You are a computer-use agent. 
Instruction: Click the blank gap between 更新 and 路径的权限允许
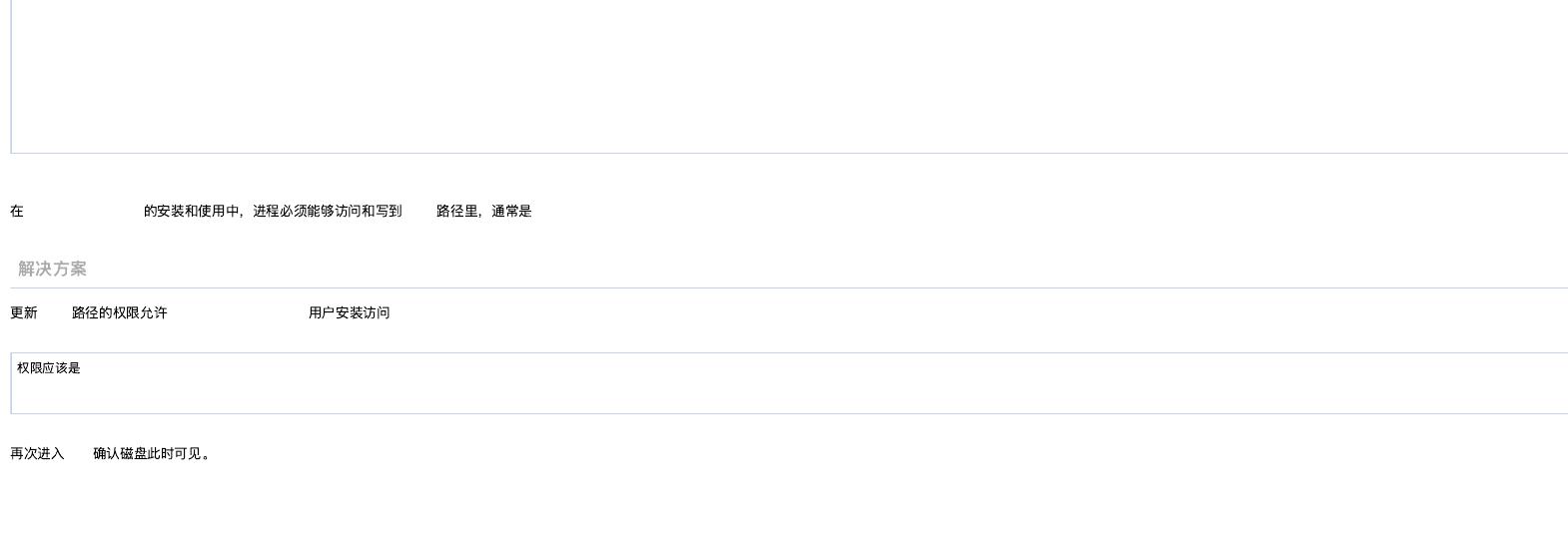[55, 312]
